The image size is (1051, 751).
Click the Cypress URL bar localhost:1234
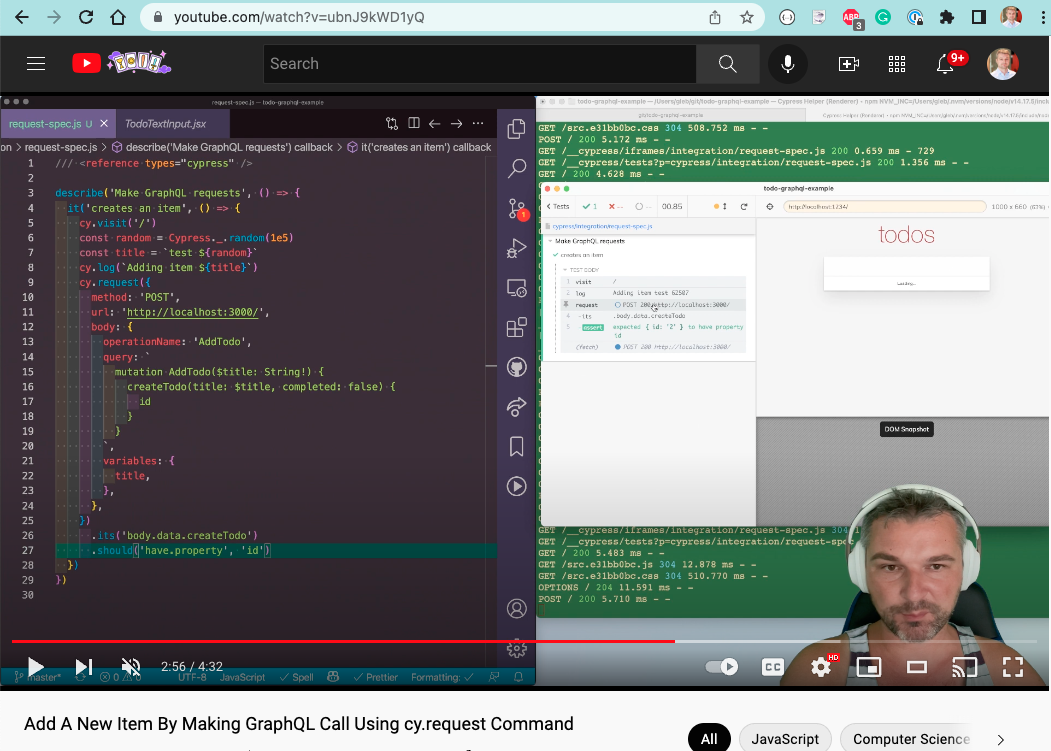[885, 207]
